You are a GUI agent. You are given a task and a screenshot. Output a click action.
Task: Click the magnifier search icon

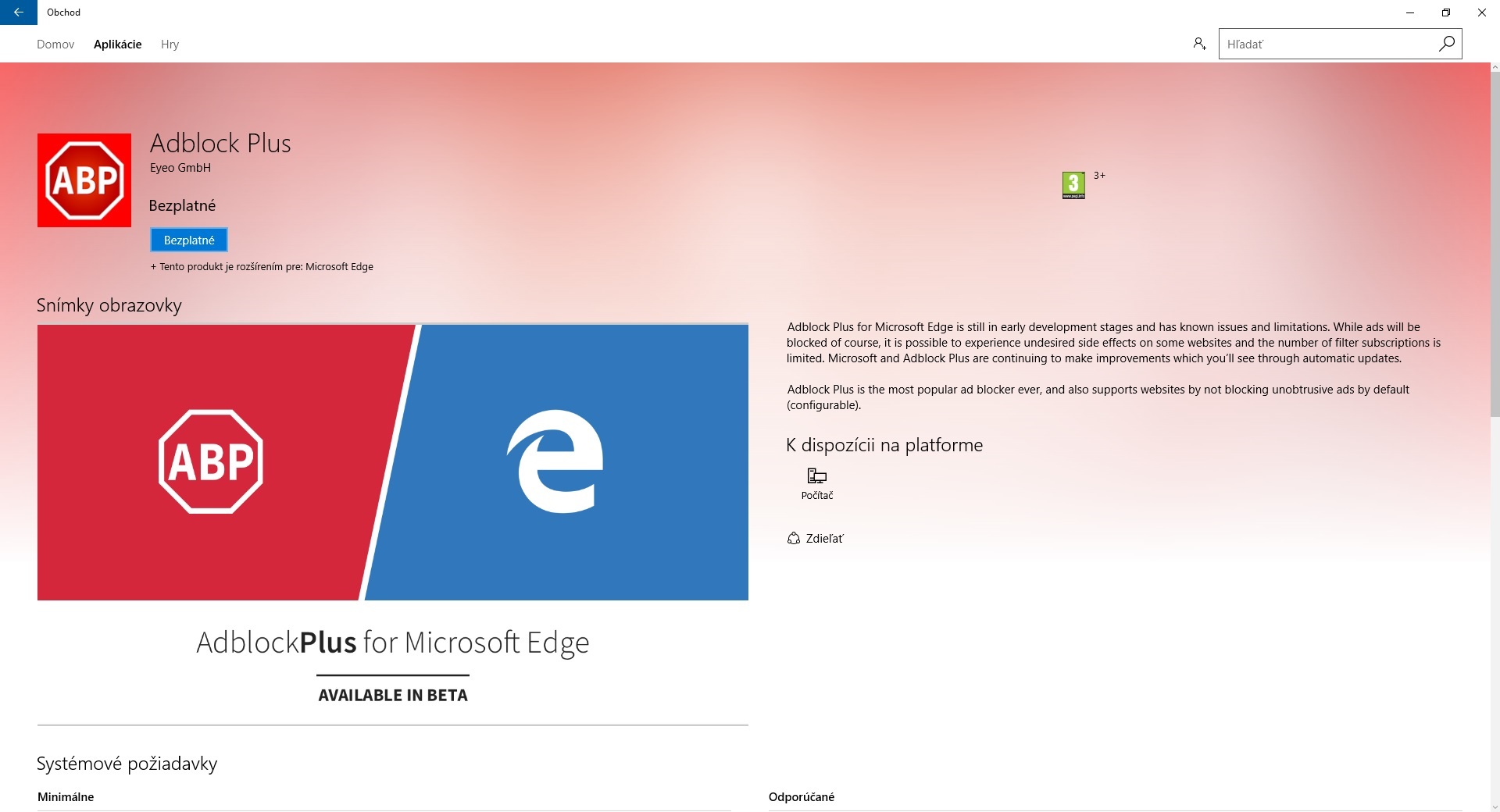[1447, 44]
